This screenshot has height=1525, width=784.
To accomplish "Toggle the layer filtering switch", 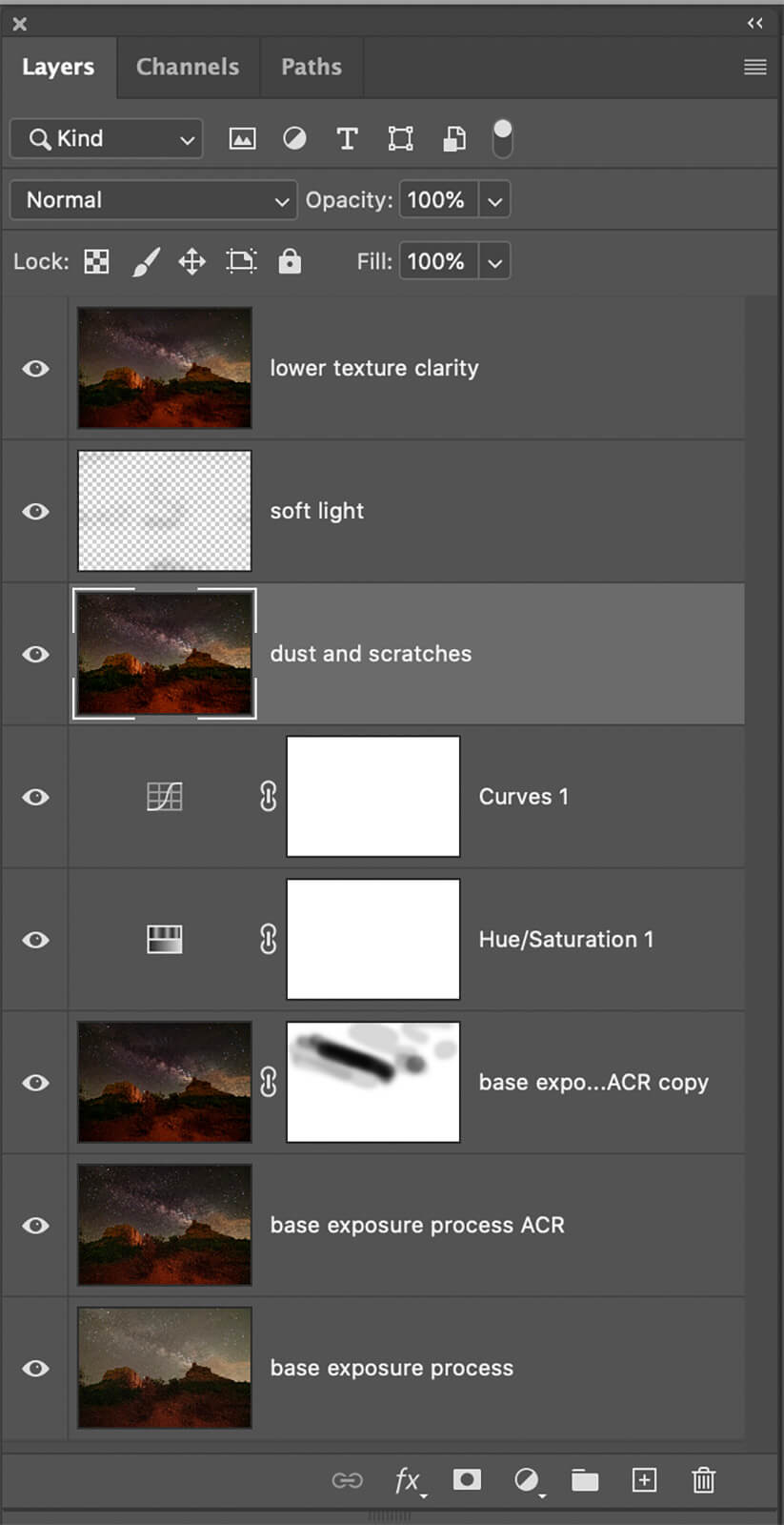I will [x=502, y=139].
